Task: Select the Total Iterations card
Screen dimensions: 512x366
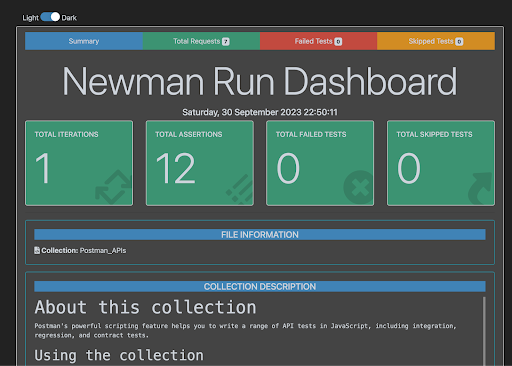Action: [x=79, y=163]
